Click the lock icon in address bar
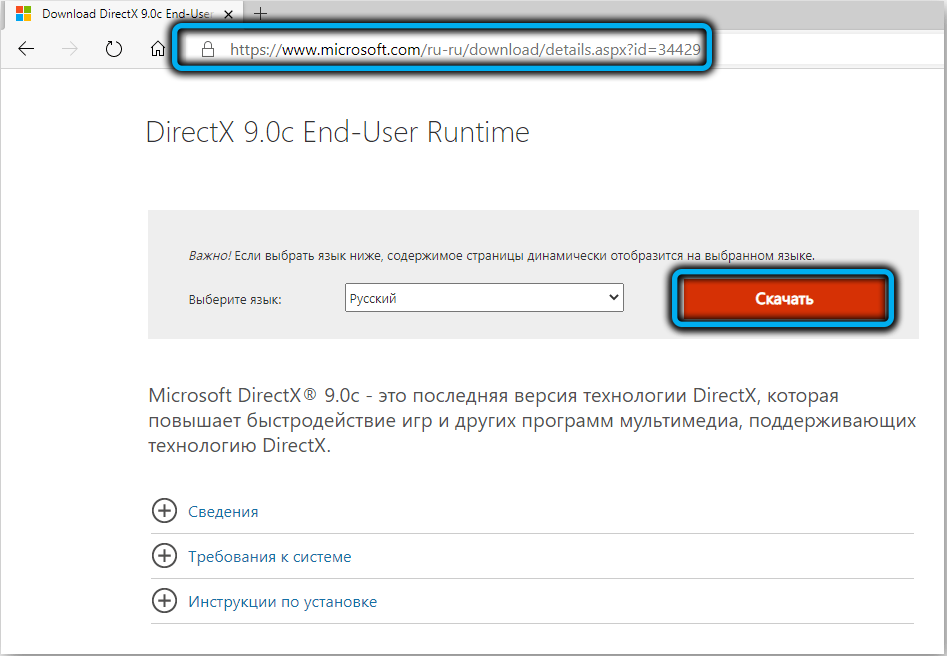The height and width of the screenshot is (656, 947). (x=208, y=49)
